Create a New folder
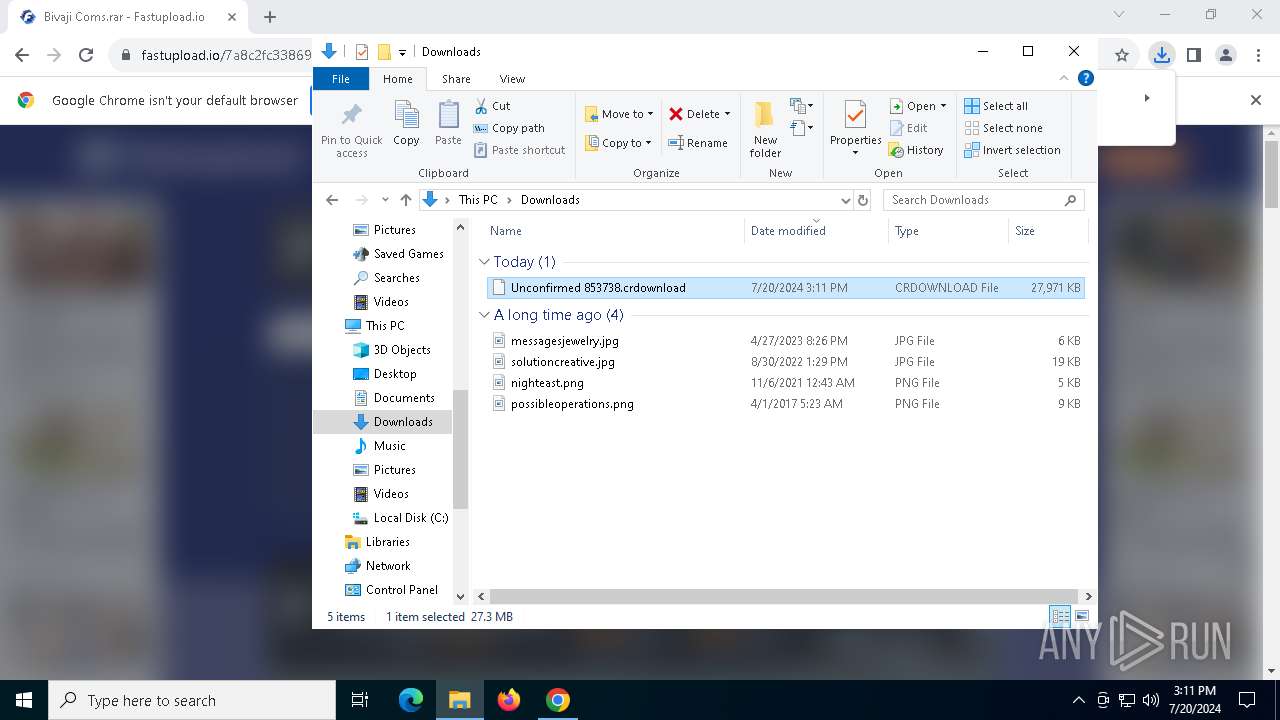Image resolution: width=1280 pixels, height=720 pixels. tap(765, 129)
